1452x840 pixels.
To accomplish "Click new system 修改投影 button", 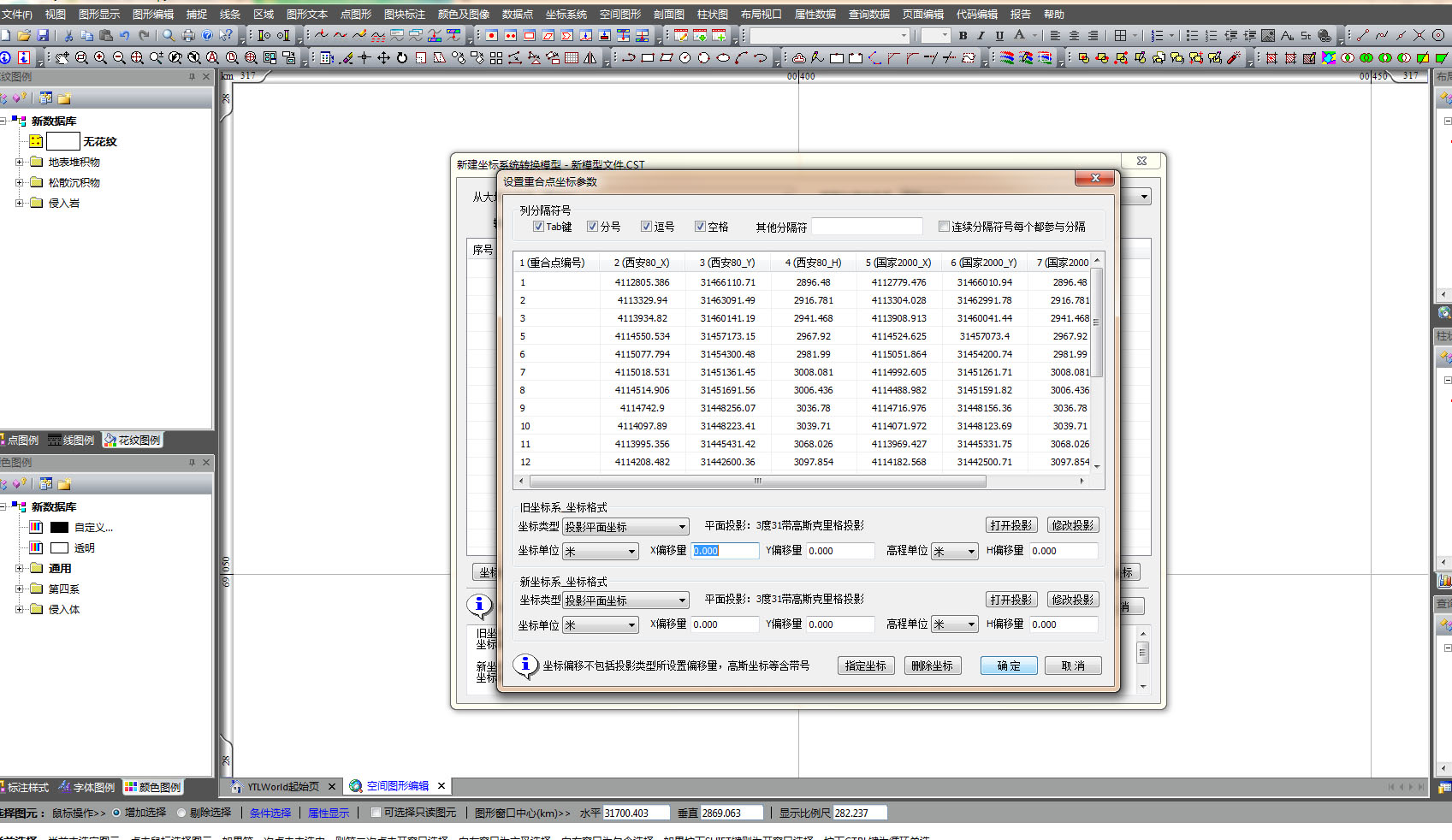I will point(1073,600).
